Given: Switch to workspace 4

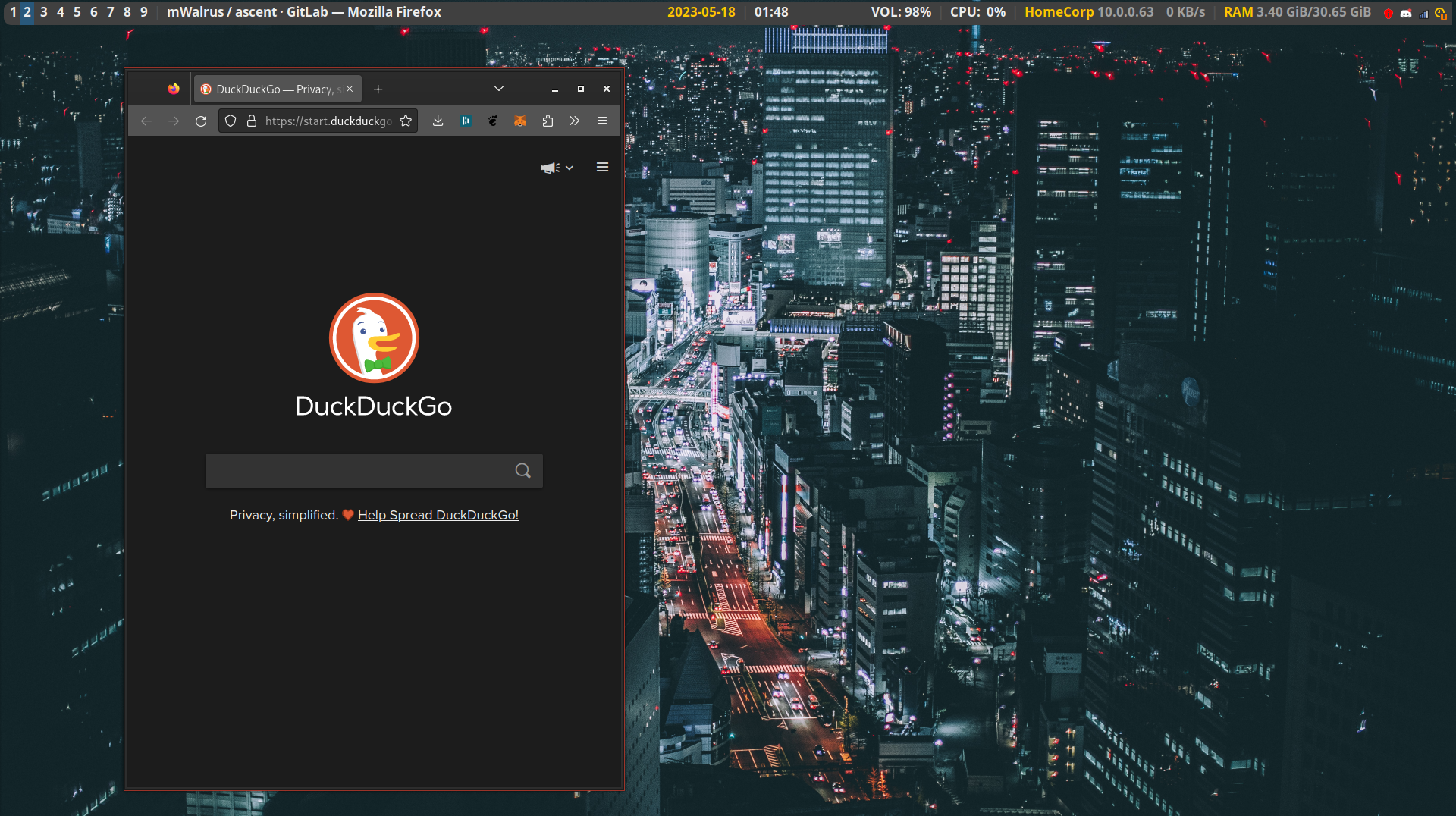Looking at the screenshot, I should click(61, 12).
